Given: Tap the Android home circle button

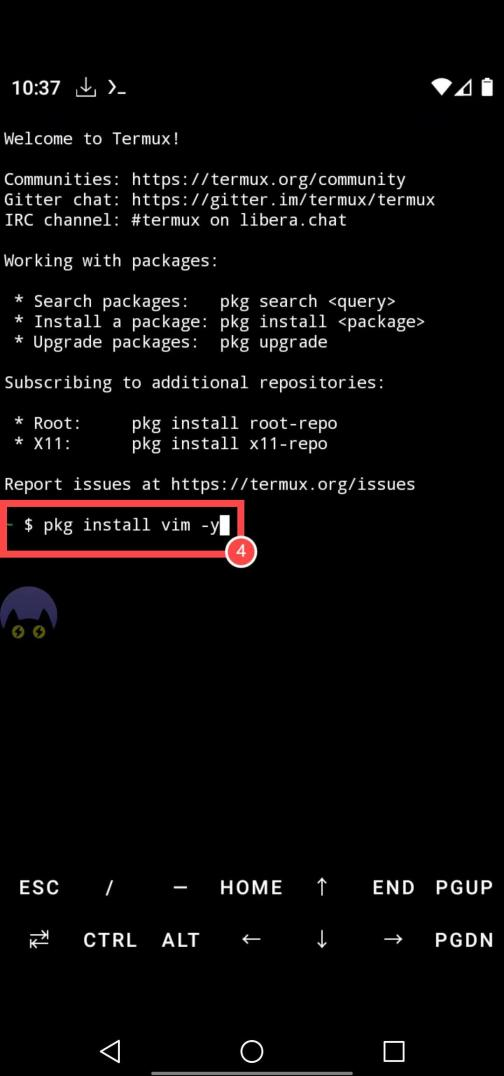Looking at the screenshot, I should pos(252,1051).
